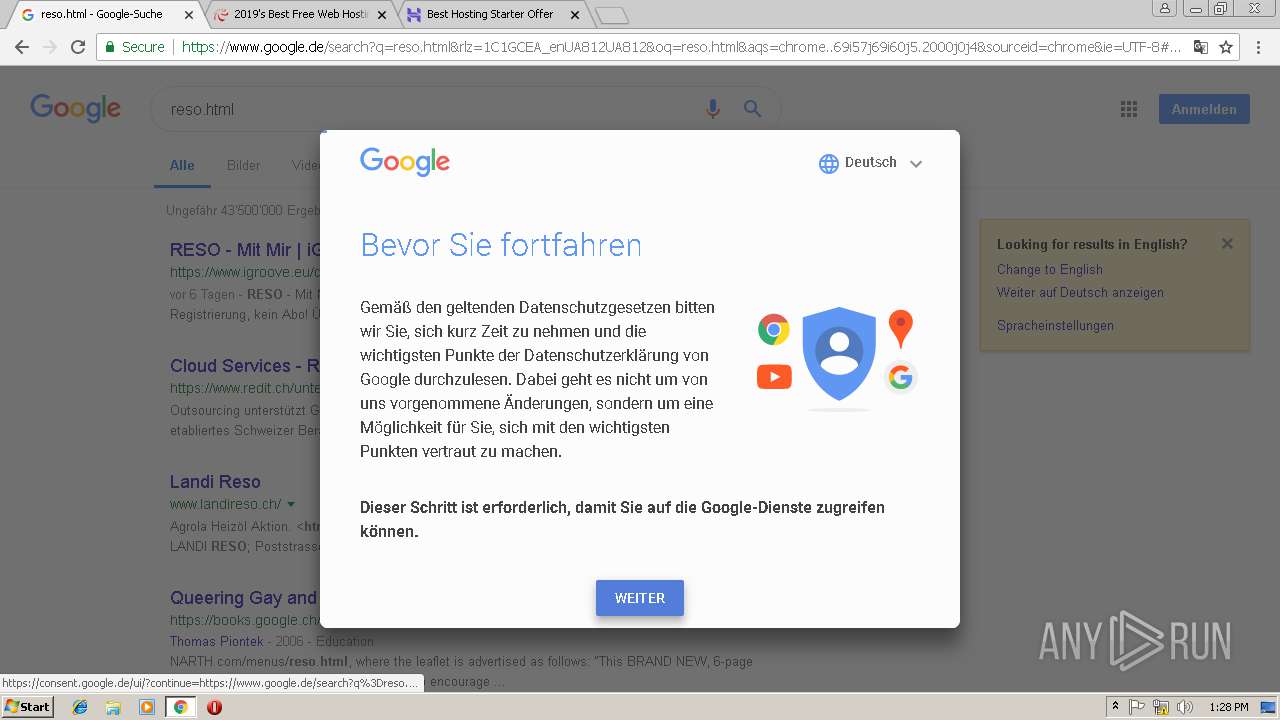Click the Chrome user profile icon
The height and width of the screenshot is (720, 1280).
(1164, 8)
